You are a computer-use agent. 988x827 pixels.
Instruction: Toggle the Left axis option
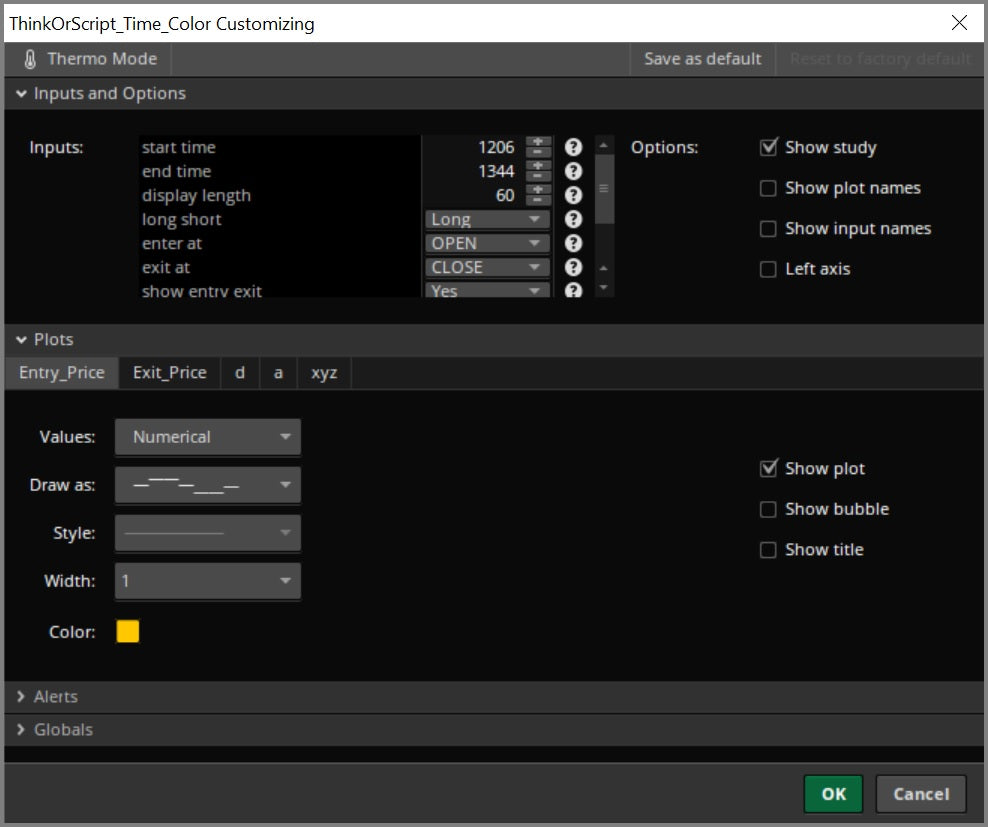click(768, 269)
